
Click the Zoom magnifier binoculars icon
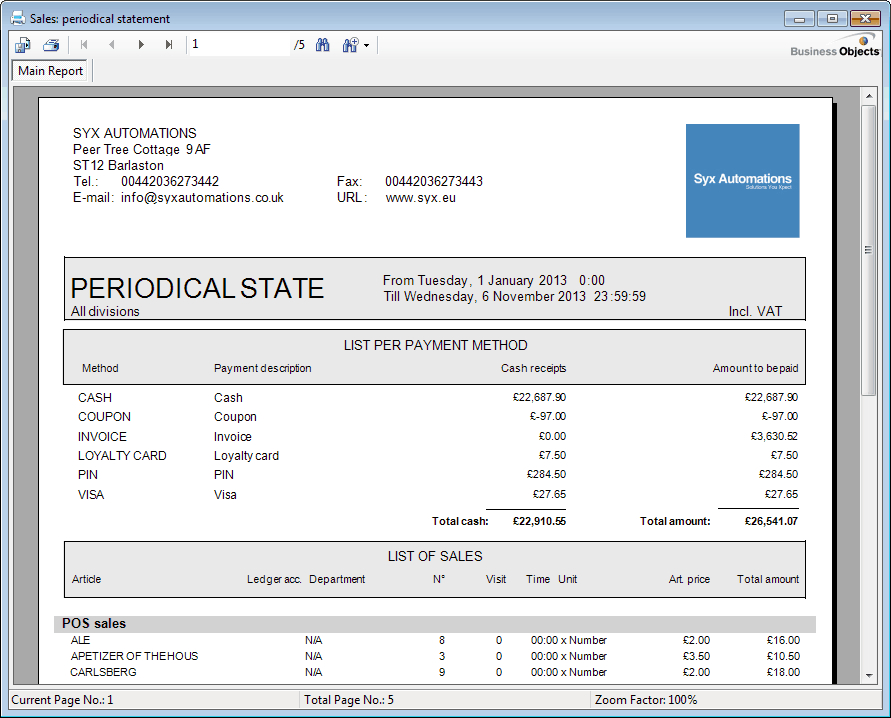coord(350,45)
